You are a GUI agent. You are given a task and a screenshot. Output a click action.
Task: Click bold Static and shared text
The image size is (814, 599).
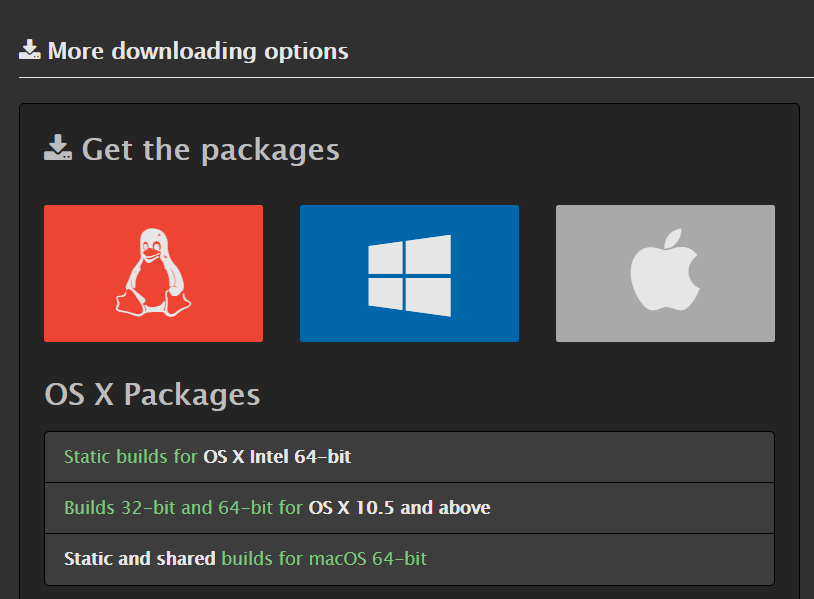click(x=139, y=558)
